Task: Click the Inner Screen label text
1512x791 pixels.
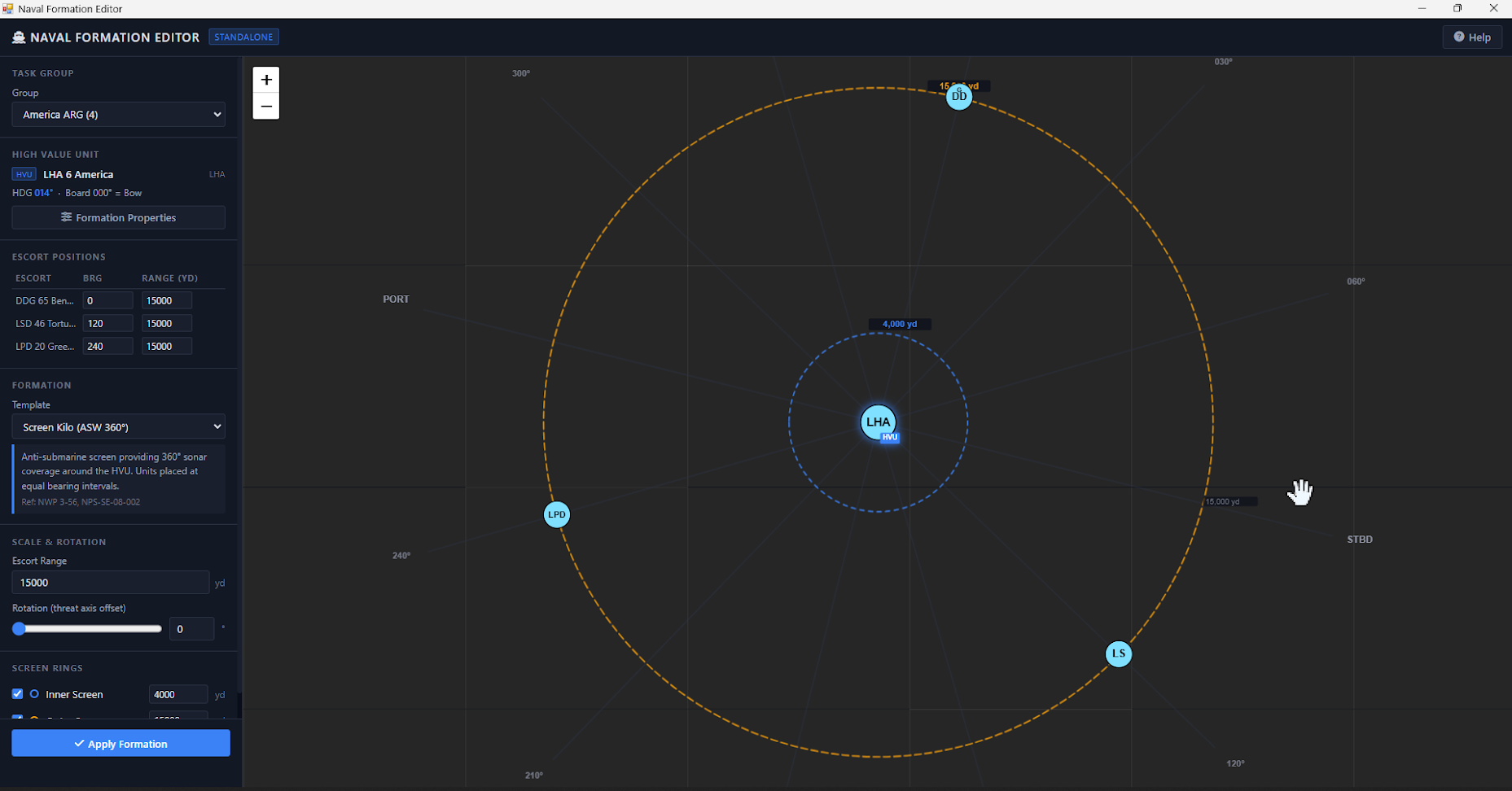Action: point(74,694)
